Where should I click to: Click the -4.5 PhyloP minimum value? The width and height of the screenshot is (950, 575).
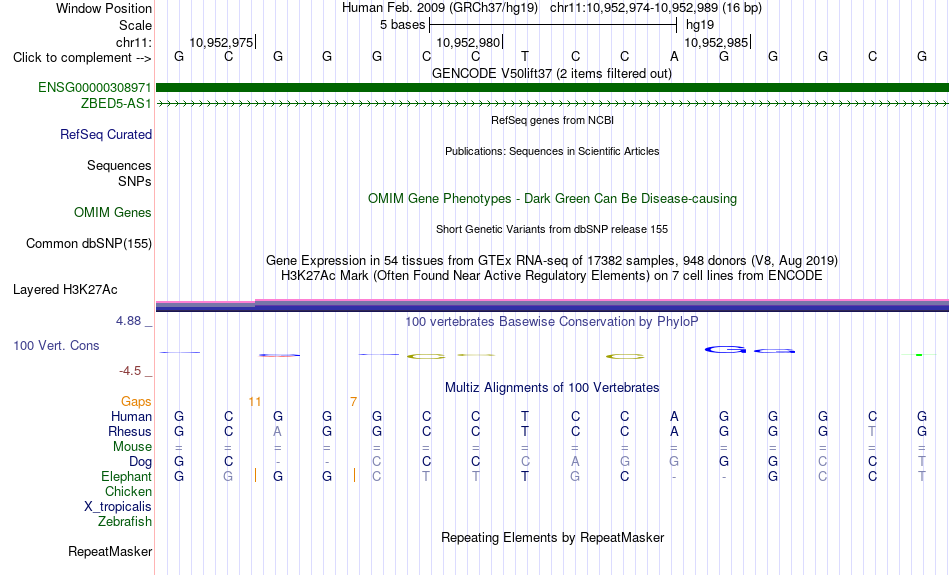[x=130, y=371]
